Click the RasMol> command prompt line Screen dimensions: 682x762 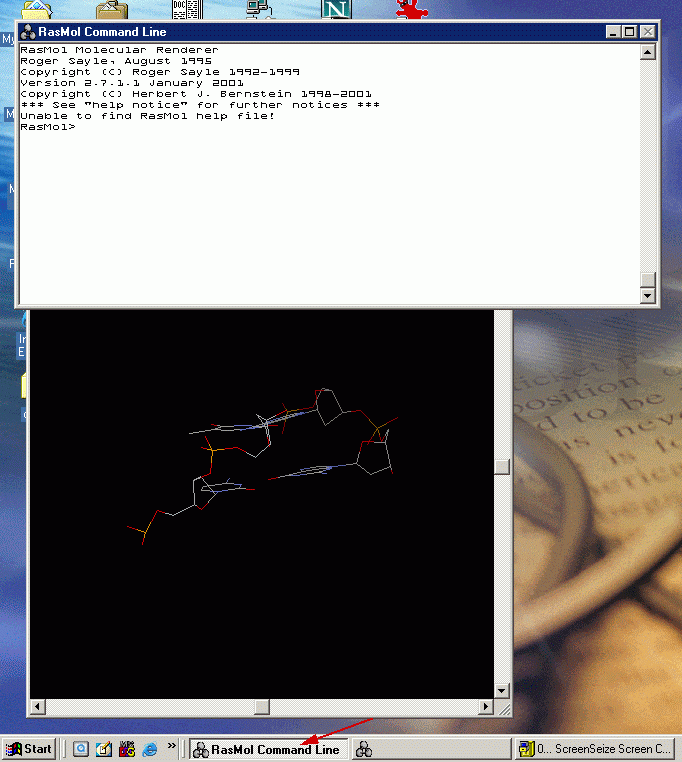tap(48, 127)
